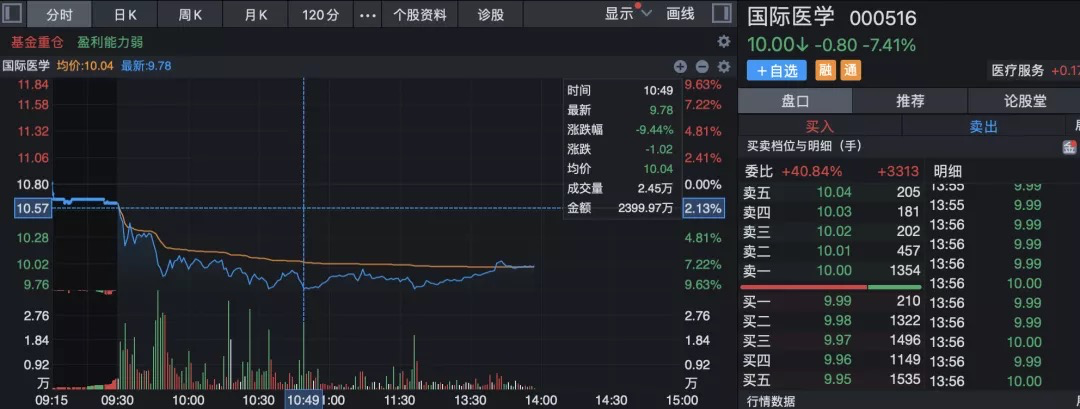Select the 120分 period tab
The height and width of the screenshot is (409, 1080).
[320, 15]
